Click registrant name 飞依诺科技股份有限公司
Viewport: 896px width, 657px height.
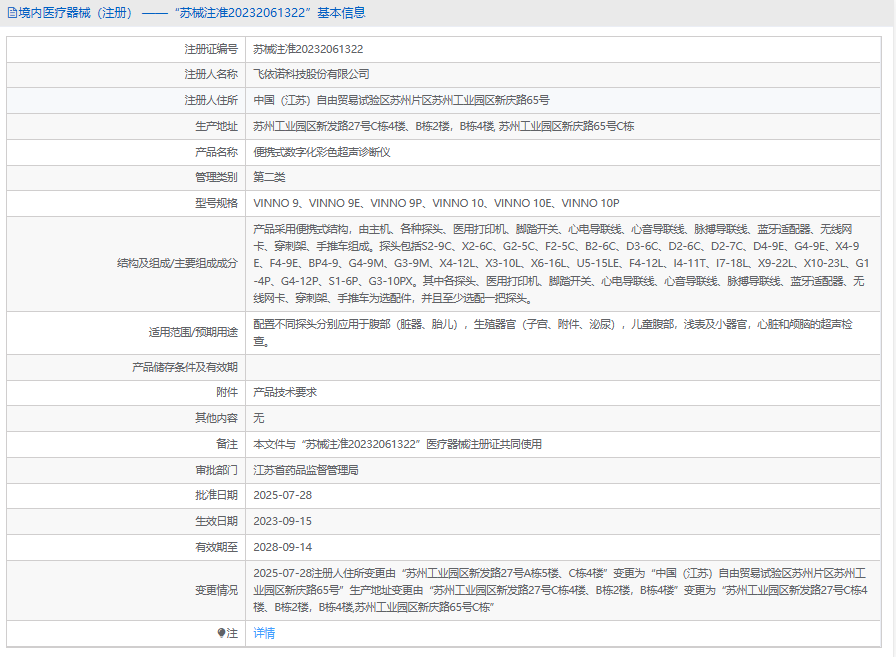click(x=311, y=75)
